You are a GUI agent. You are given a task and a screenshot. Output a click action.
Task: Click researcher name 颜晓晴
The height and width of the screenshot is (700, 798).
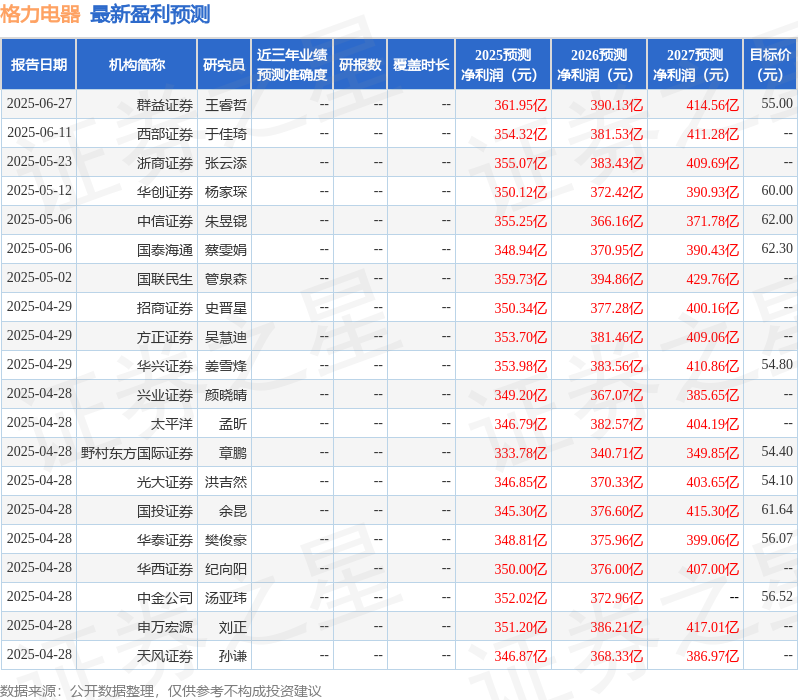[226, 396]
